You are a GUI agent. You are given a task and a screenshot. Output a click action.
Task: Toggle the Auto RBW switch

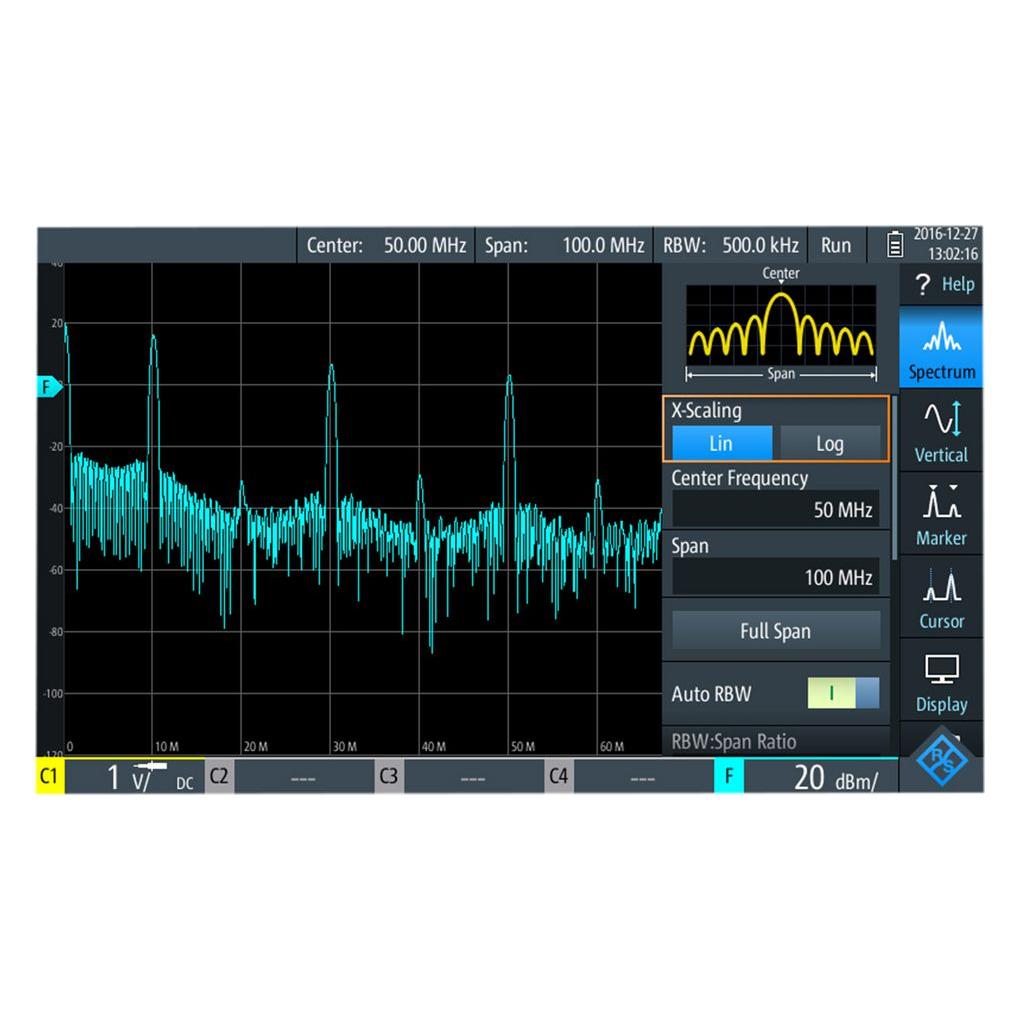(843, 693)
